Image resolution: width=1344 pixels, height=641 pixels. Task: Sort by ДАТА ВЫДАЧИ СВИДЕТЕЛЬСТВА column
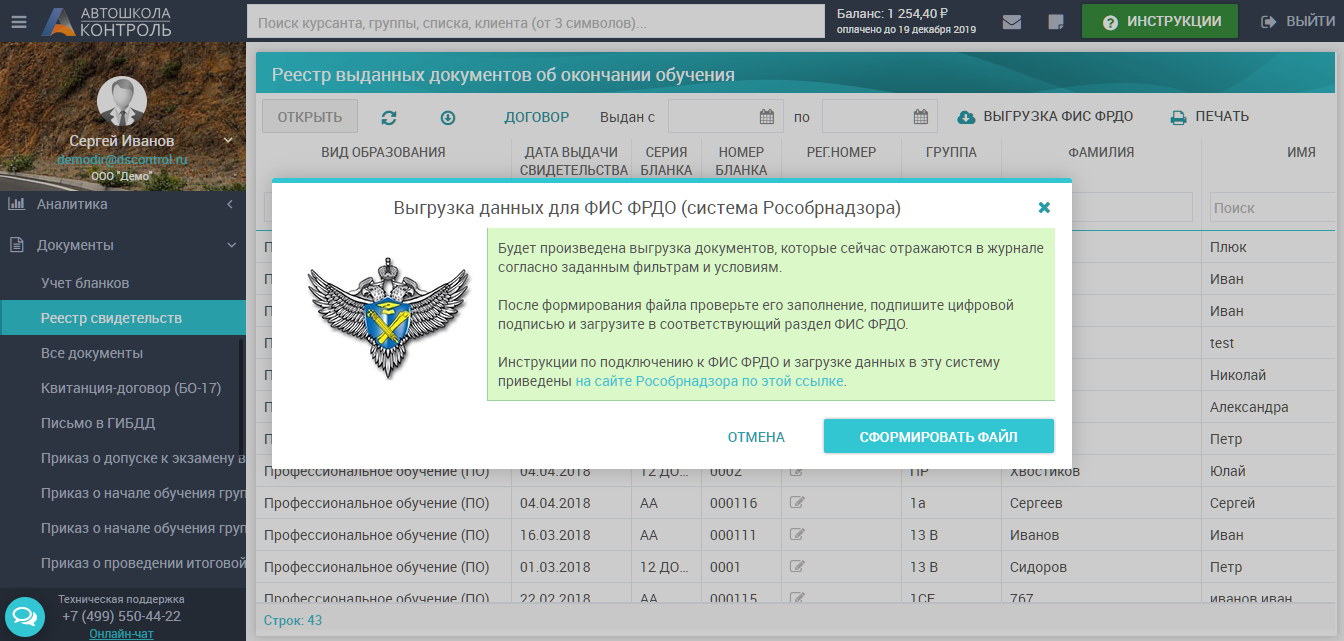pyautogui.click(x=573, y=161)
